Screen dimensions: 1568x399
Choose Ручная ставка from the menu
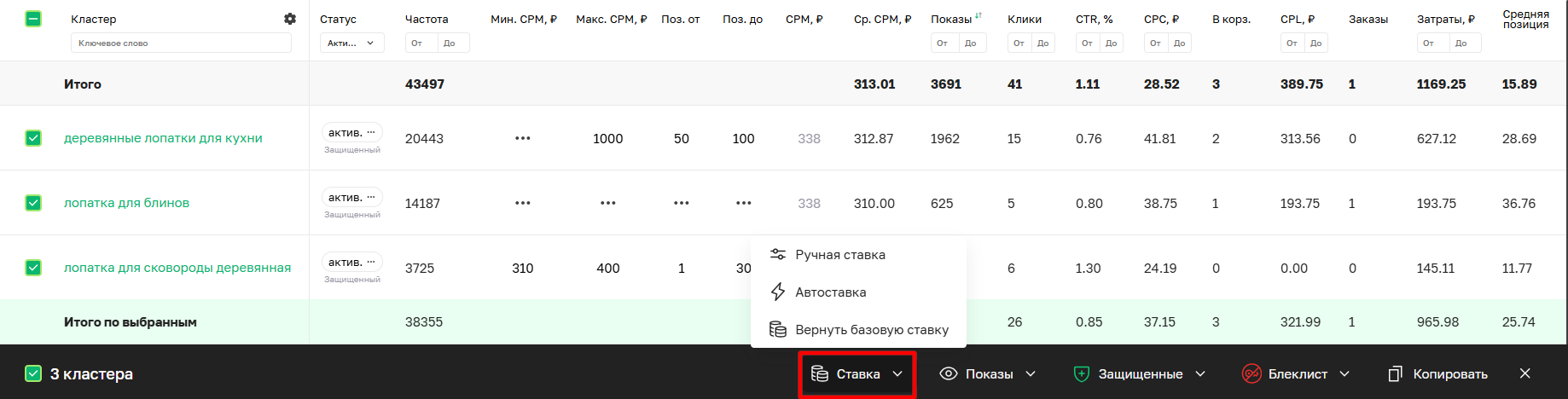[839, 254]
